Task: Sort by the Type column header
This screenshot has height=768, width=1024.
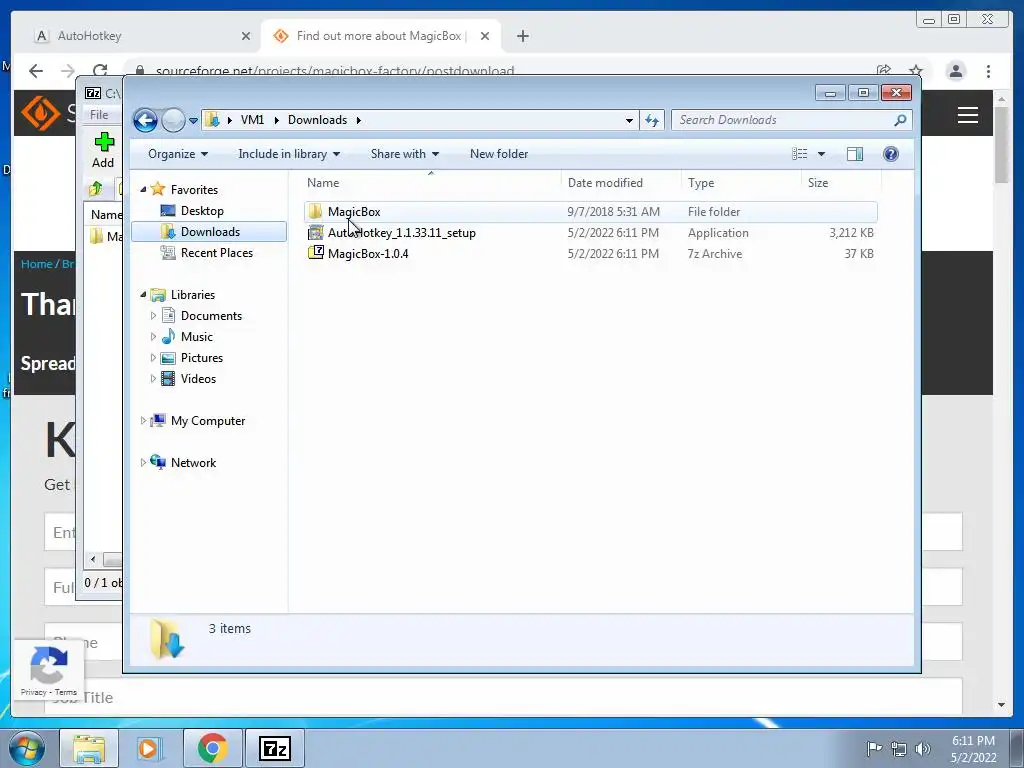Action: (741, 183)
